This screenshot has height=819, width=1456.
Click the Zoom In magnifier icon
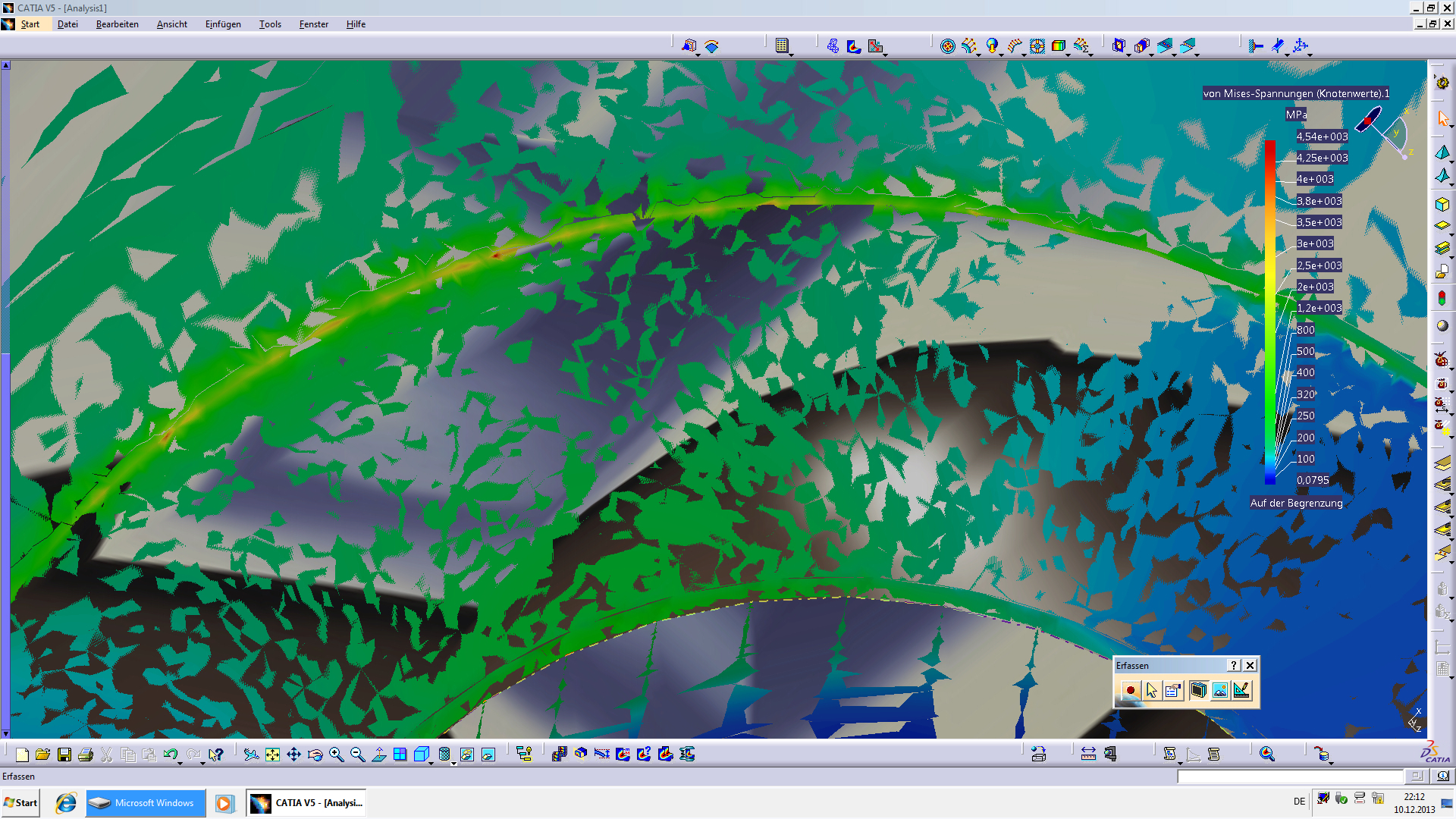pyautogui.click(x=336, y=755)
